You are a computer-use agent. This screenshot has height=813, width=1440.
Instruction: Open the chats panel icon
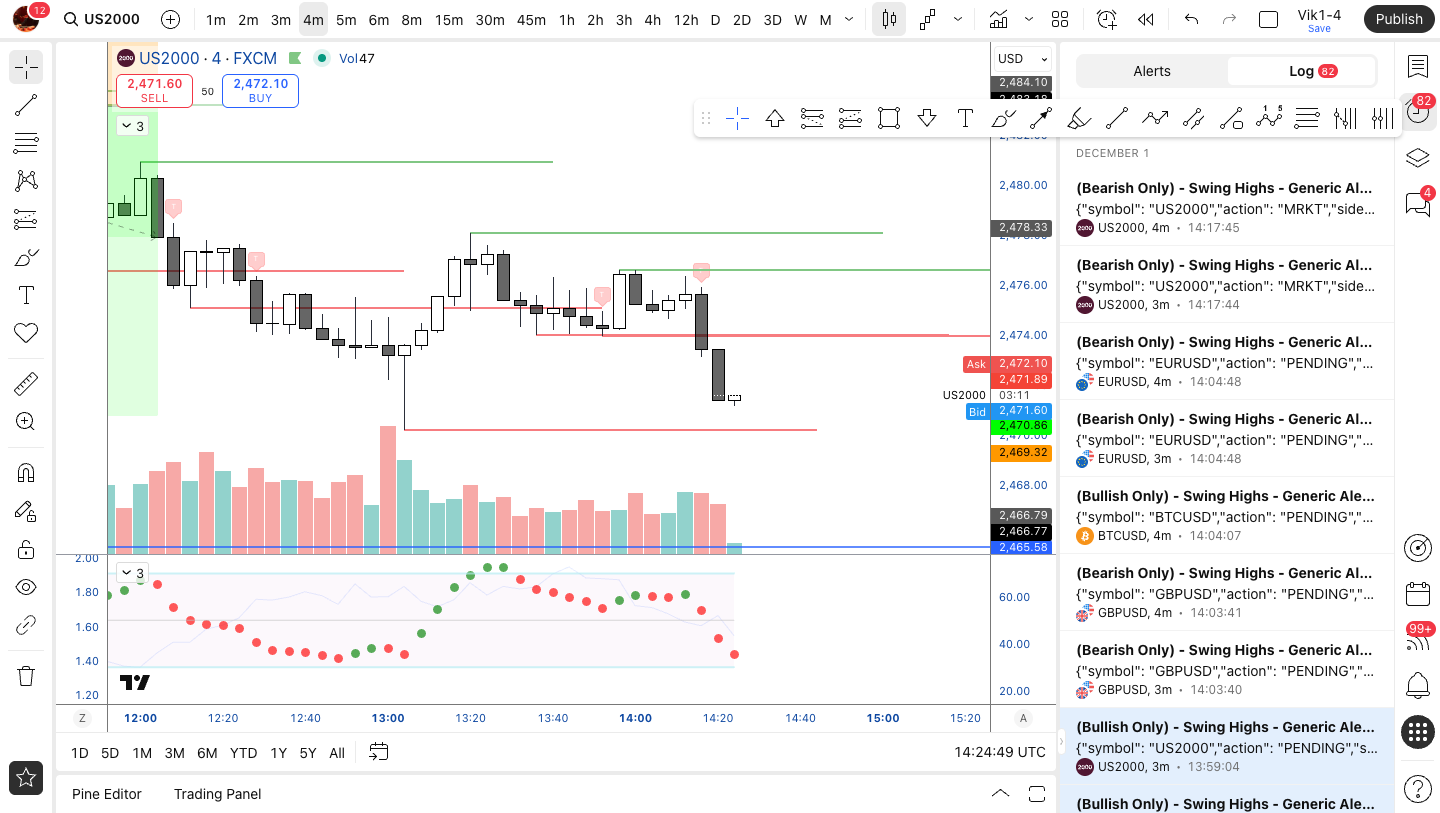tap(1417, 203)
